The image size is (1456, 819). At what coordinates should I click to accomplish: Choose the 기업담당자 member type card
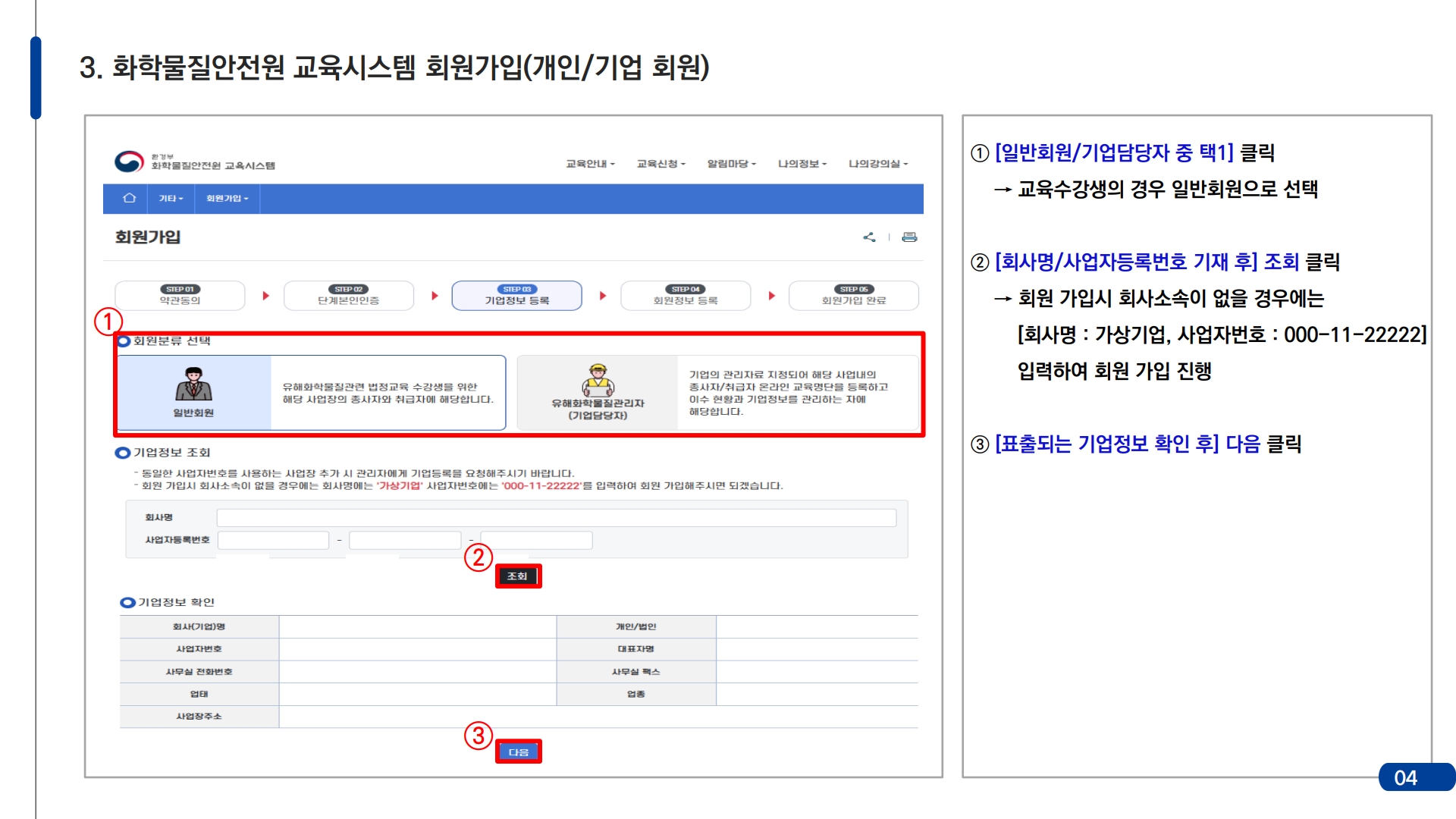point(717,393)
